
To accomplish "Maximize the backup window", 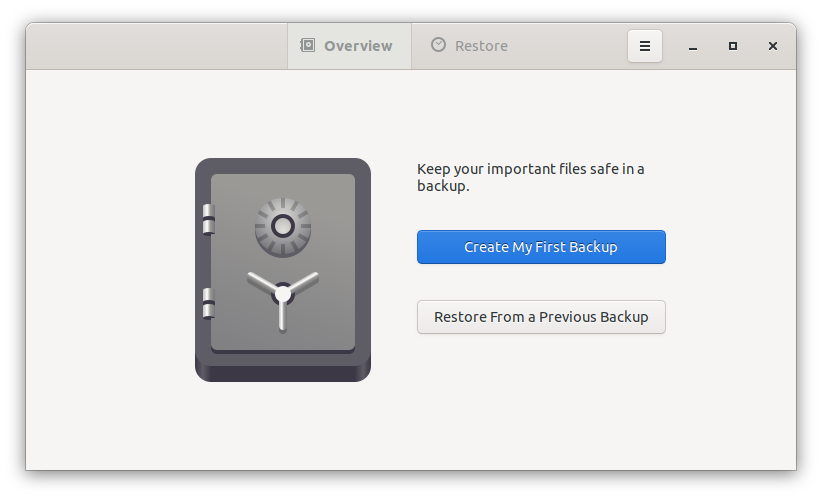I will (733, 46).
